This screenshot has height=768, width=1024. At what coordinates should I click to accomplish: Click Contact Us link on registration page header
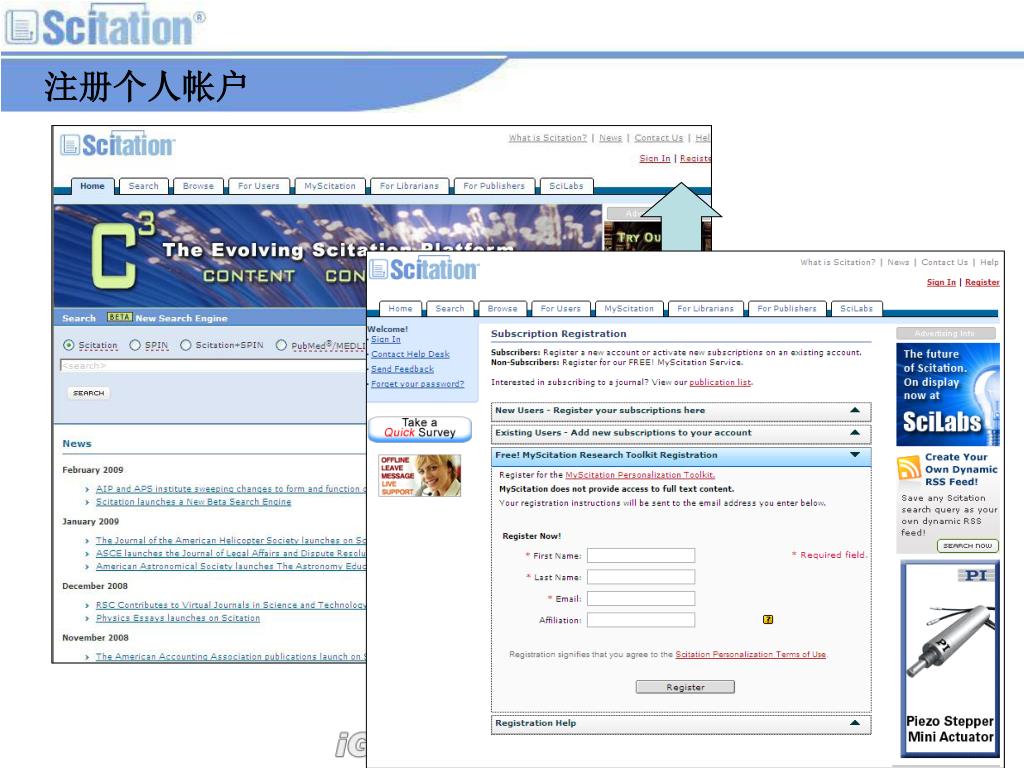[x=944, y=262]
